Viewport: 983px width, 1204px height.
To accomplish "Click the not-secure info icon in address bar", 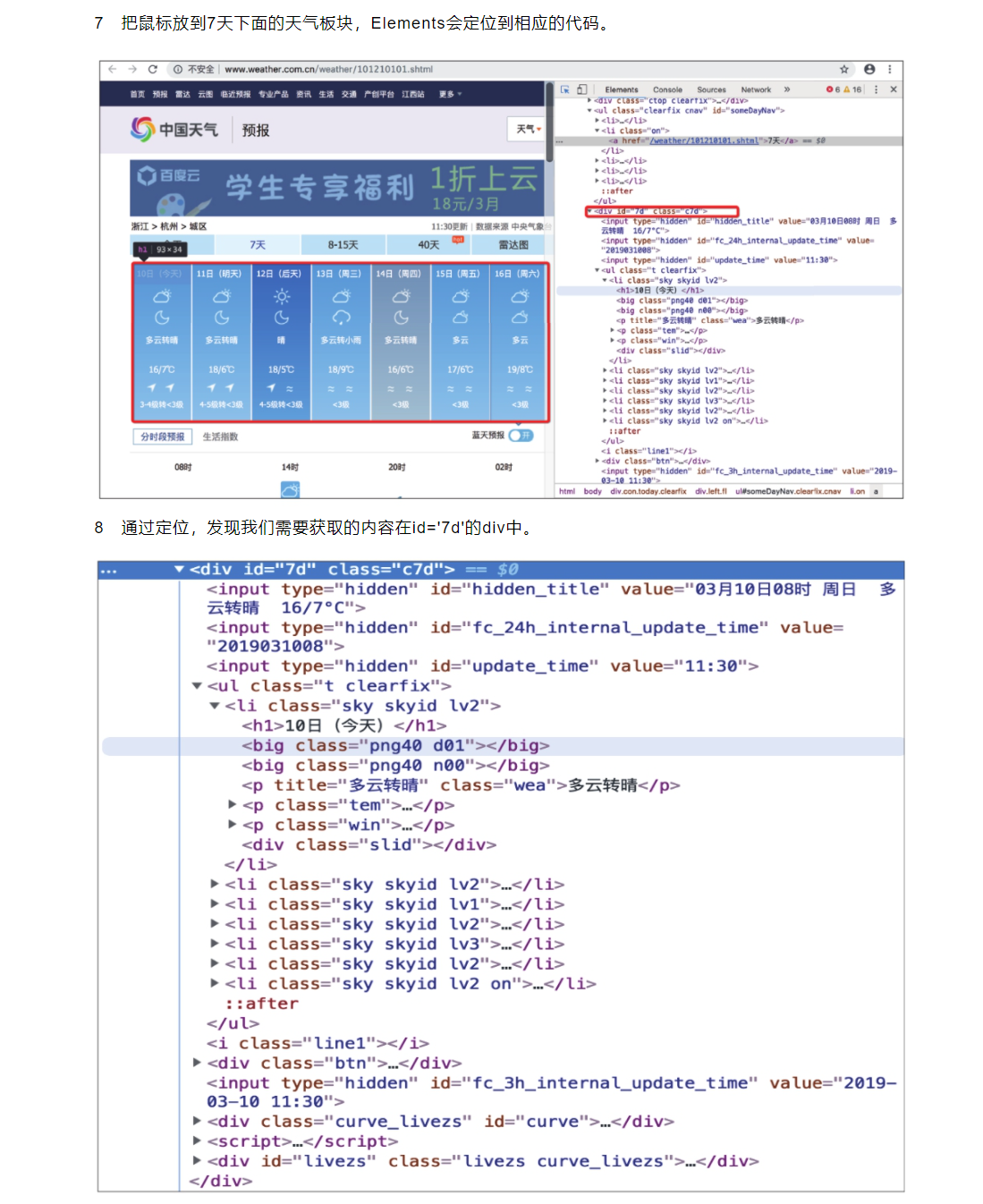I will [178, 69].
